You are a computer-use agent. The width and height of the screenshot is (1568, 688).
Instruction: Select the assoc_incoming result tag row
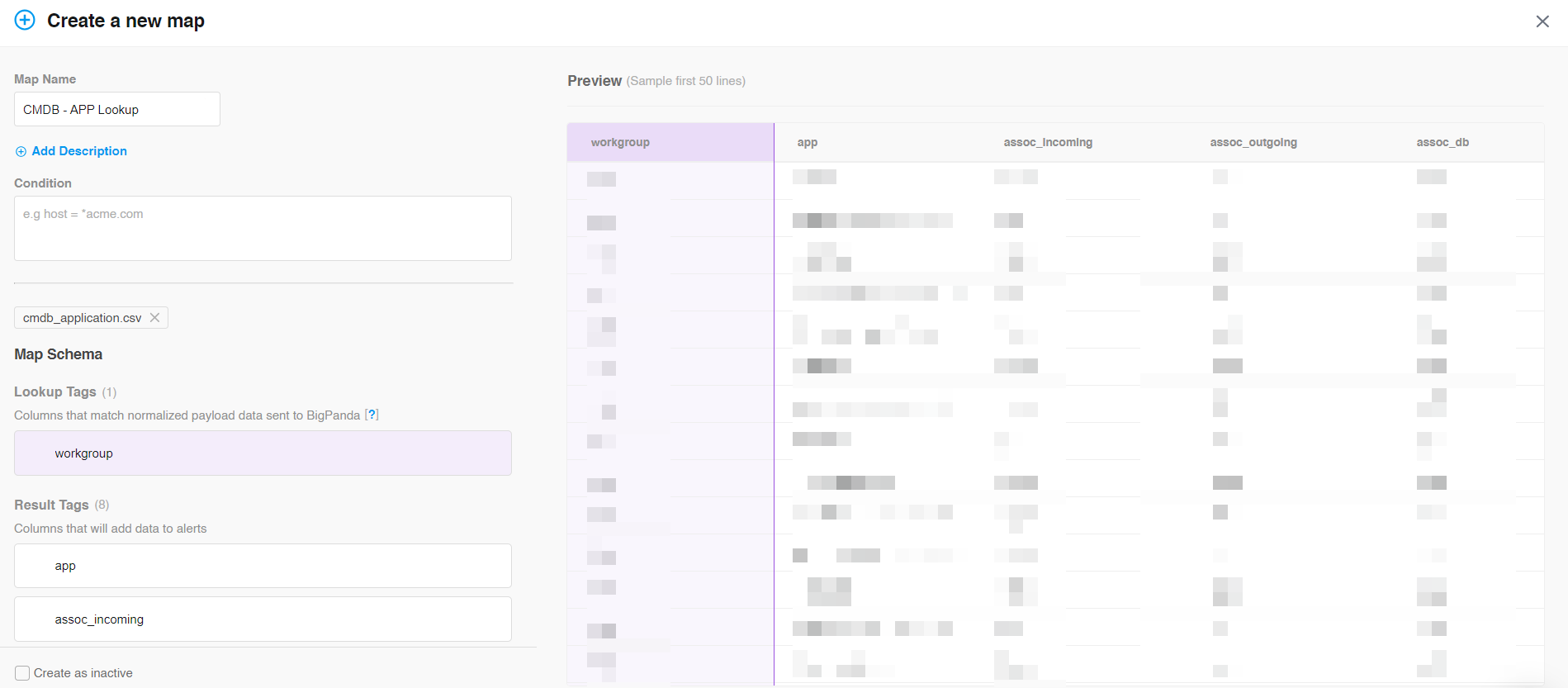(263, 619)
